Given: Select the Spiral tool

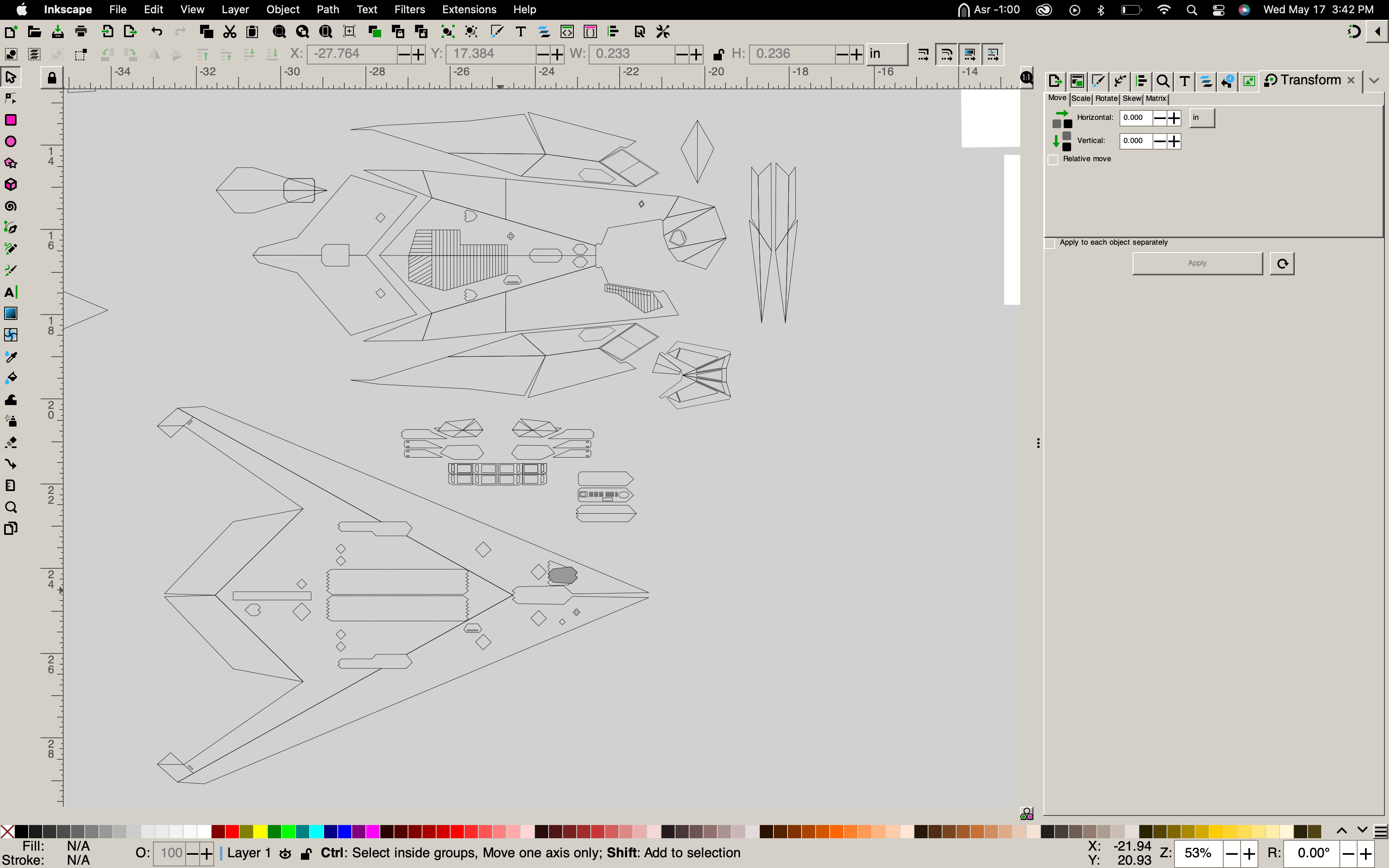Looking at the screenshot, I should point(10,206).
